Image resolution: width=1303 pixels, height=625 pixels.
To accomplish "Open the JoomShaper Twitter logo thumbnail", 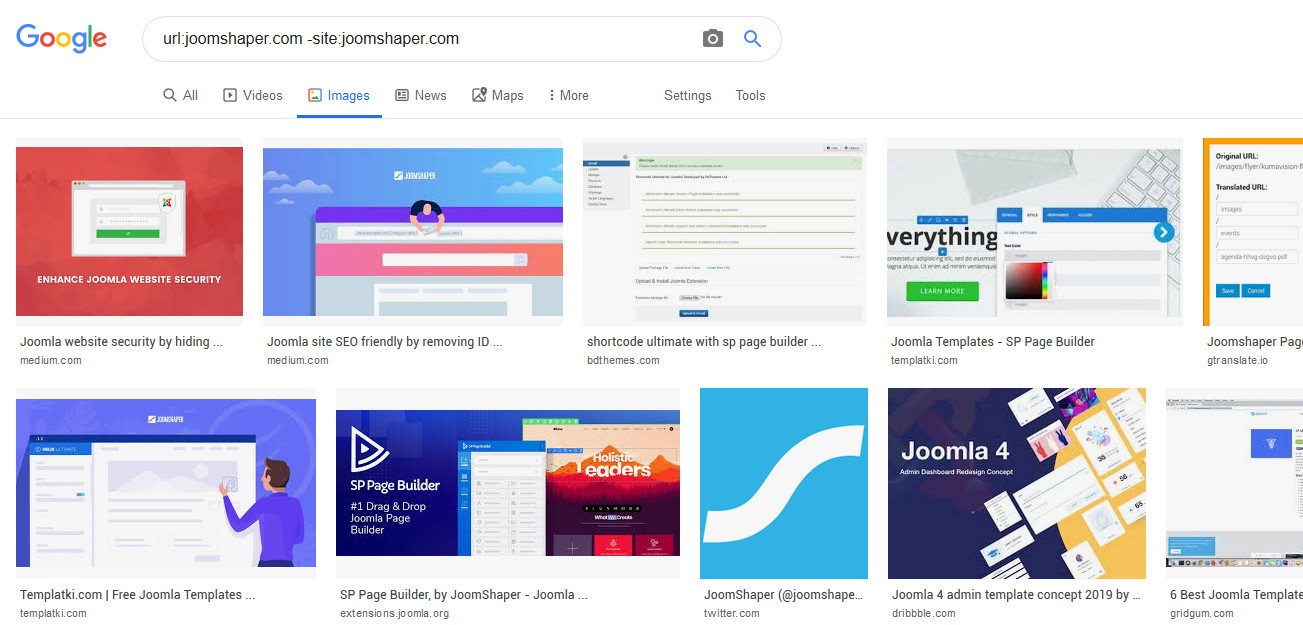I will tap(784, 483).
